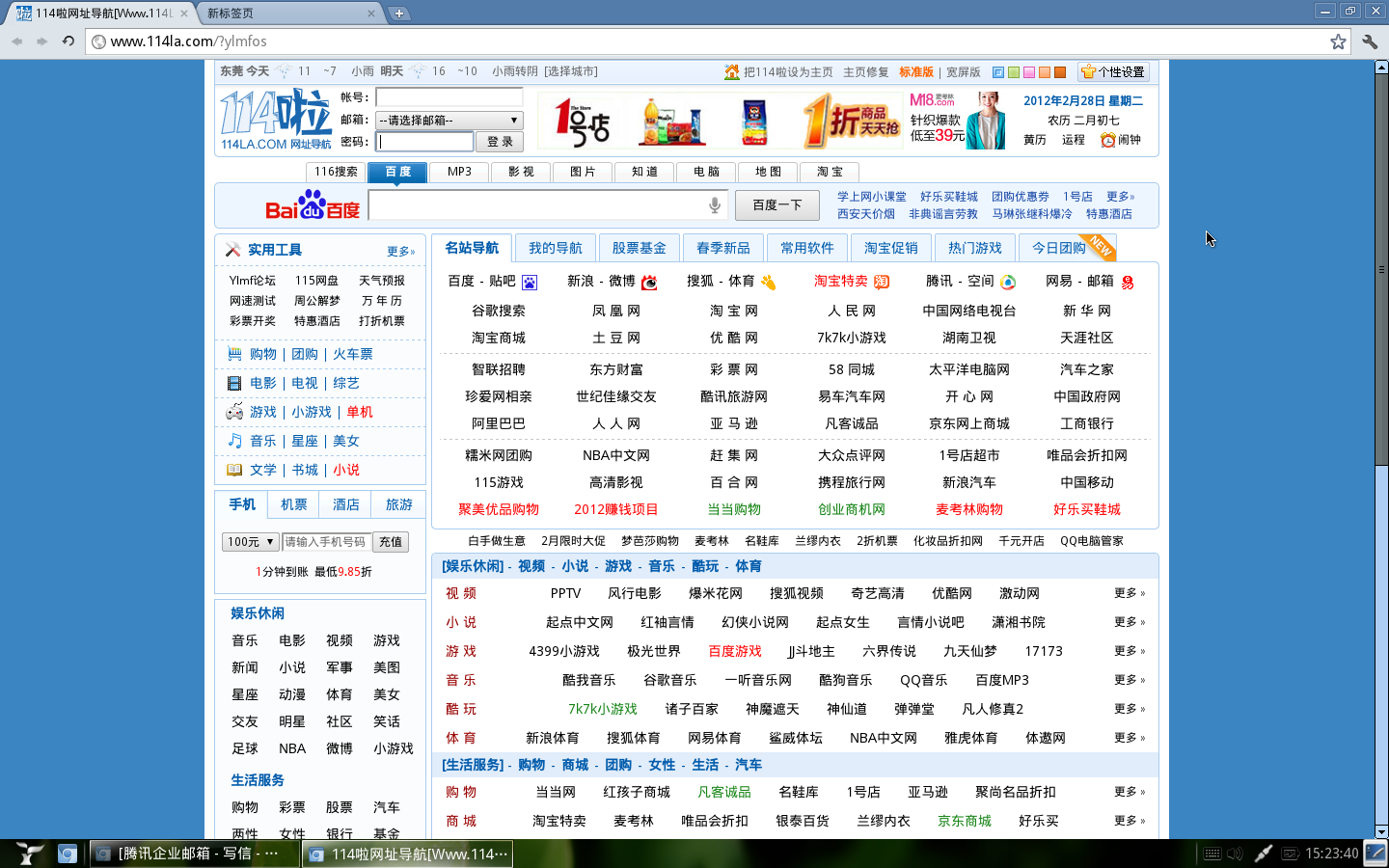This screenshot has height=868, width=1389.
Task: Select the 地图 search tab
Action: 769,172
